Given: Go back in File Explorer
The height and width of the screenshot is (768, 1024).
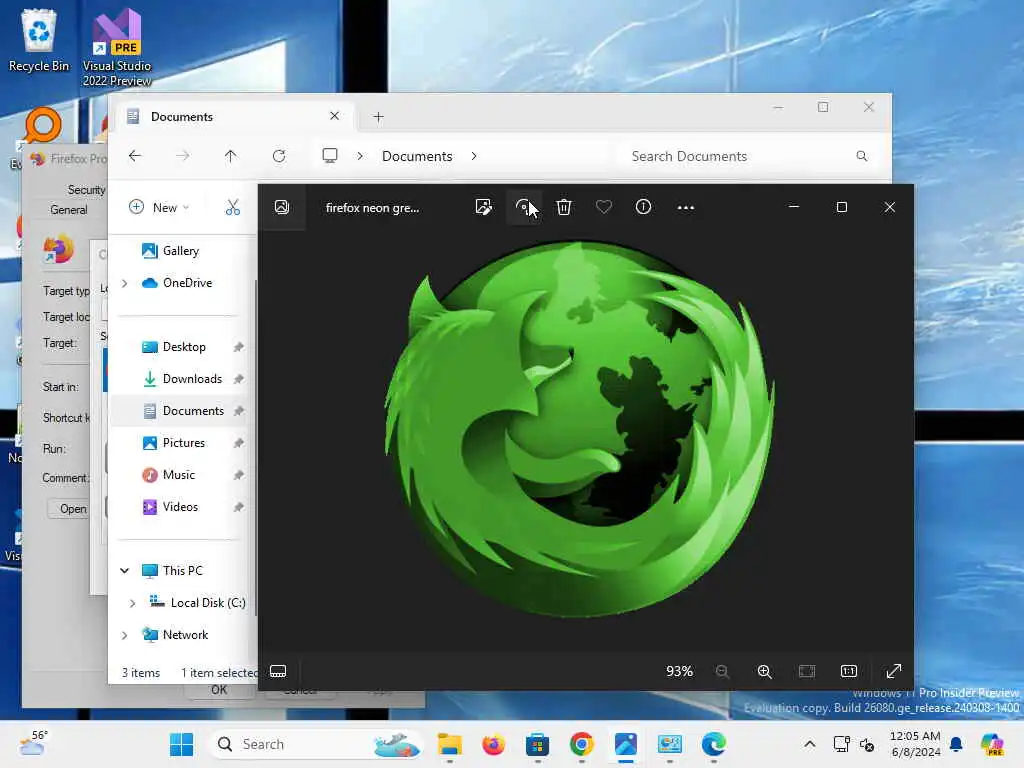Looking at the screenshot, I should click(135, 156).
